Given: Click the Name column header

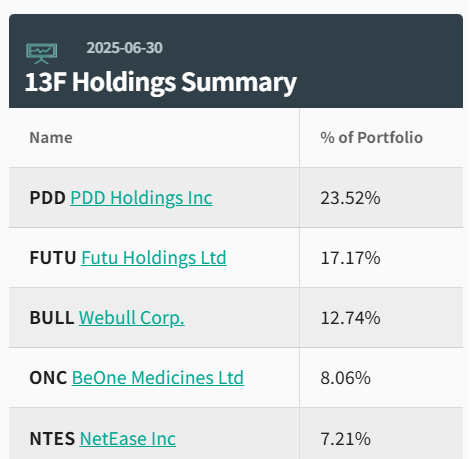Looking at the screenshot, I should [51, 138].
